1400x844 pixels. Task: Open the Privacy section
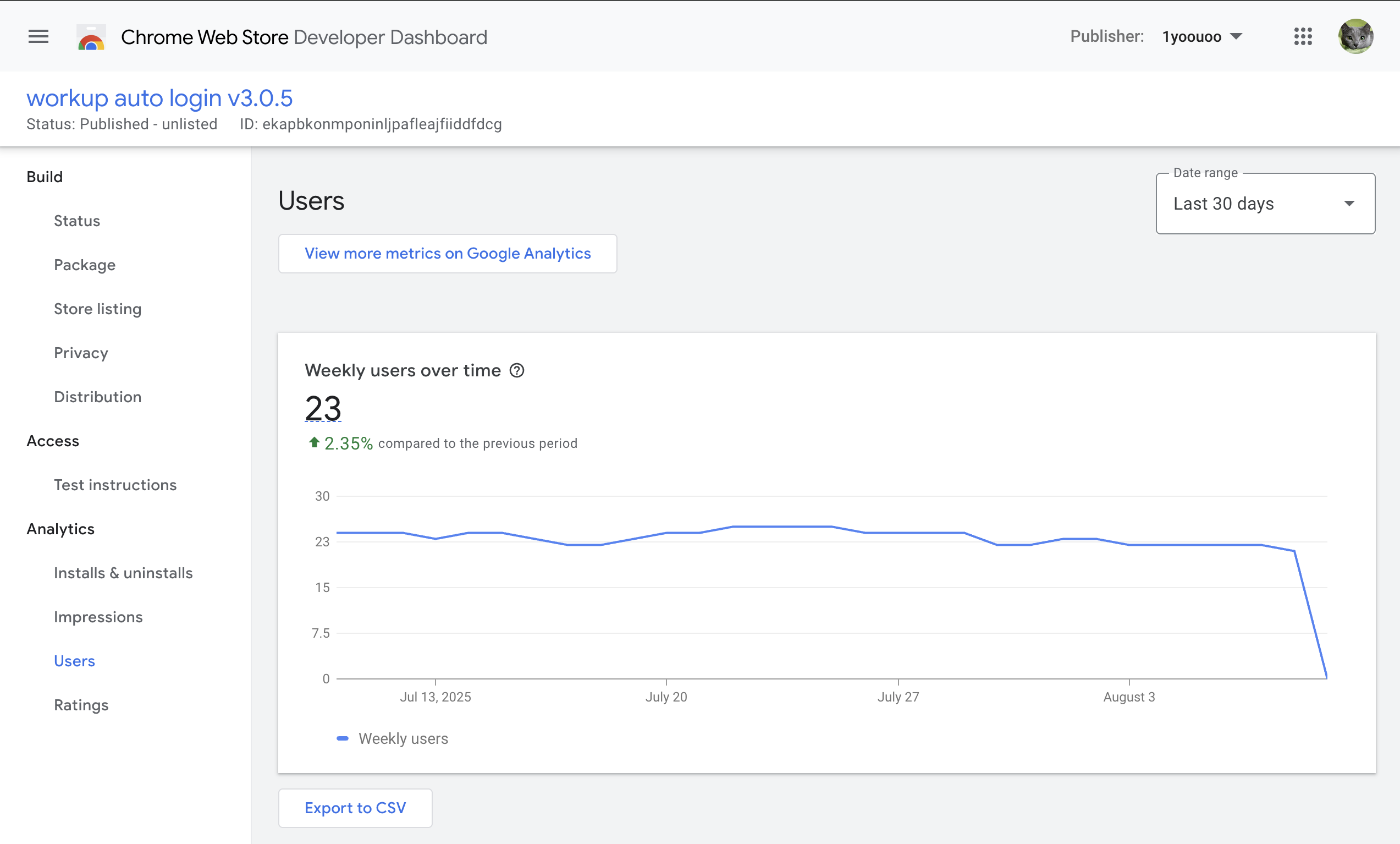(81, 353)
